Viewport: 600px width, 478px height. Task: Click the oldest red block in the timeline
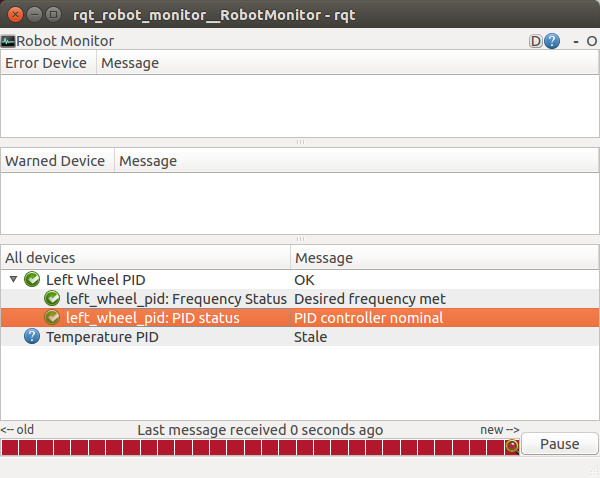coord(9,447)
